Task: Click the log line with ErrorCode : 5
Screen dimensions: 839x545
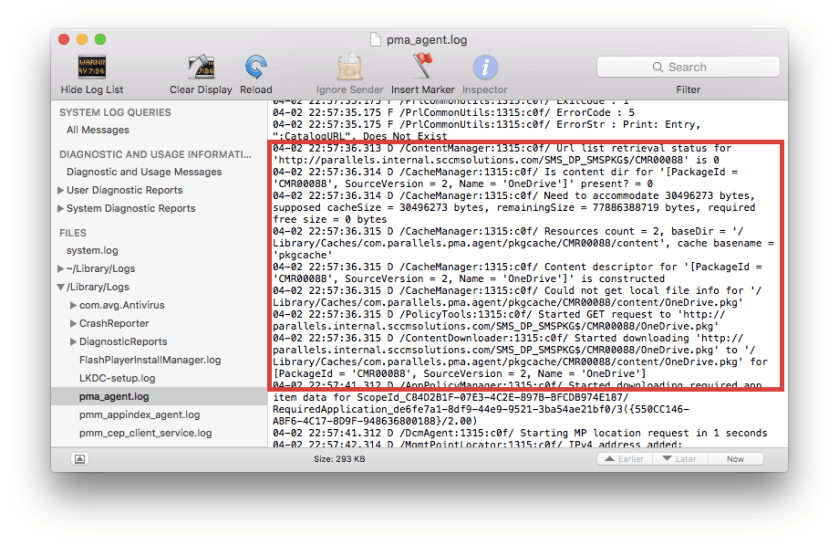Action: (454, 113)
